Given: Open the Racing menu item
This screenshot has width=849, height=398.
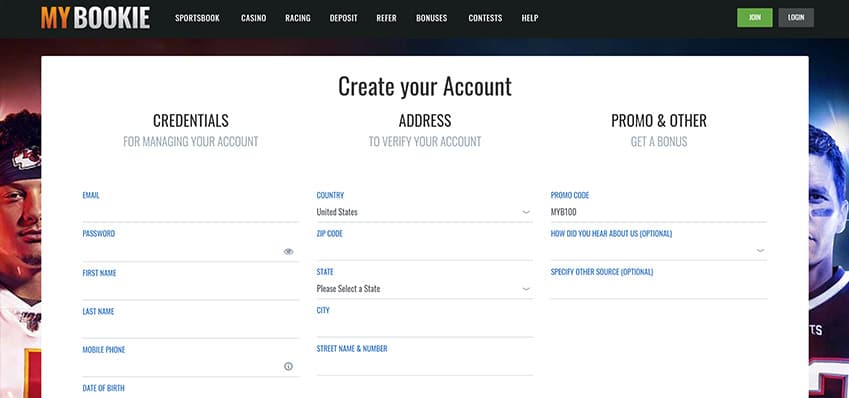Looking at the screenshot, I should click(x=298, y=18).
